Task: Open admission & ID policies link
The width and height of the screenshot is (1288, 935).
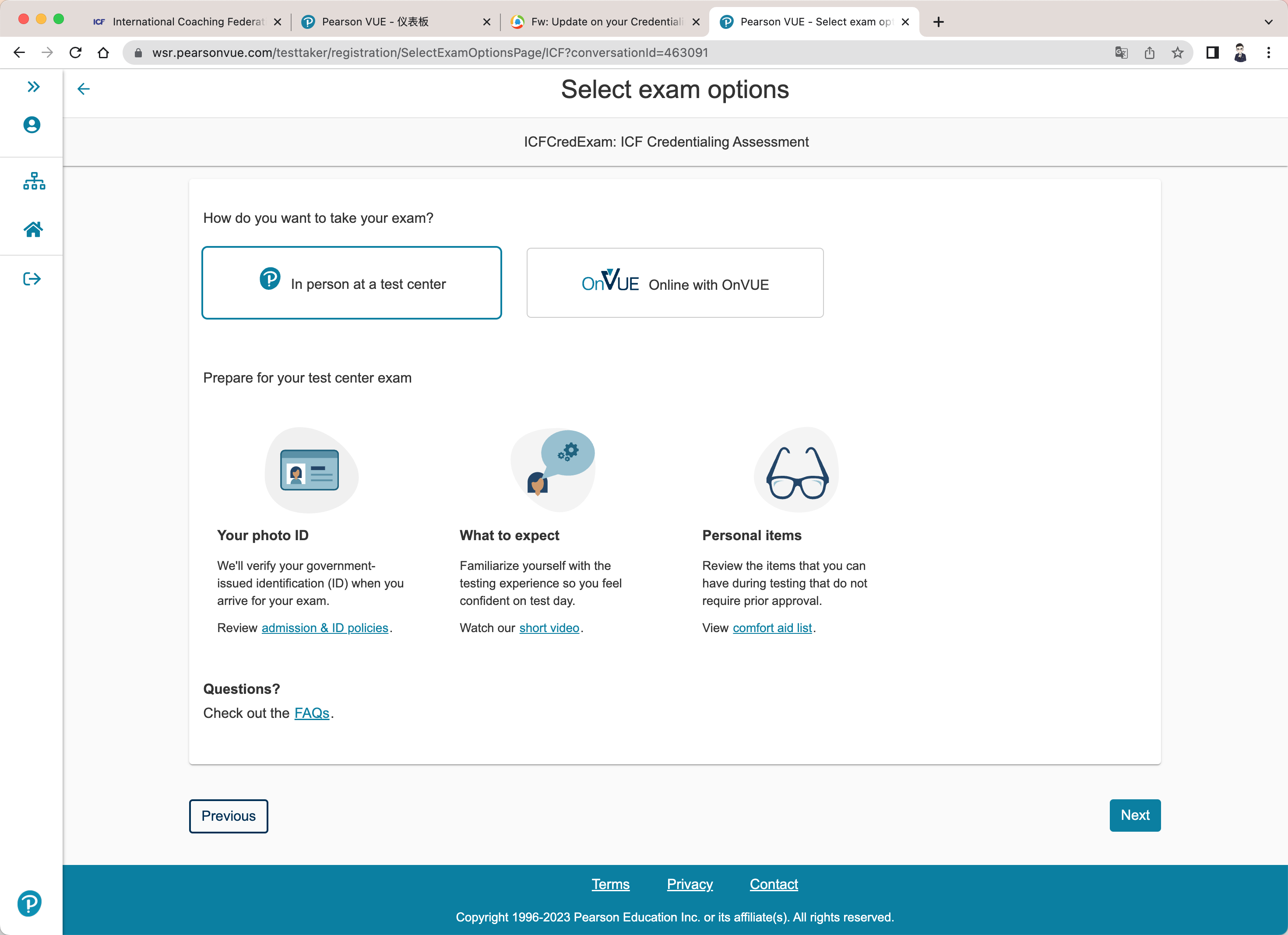Action: pos(325,628)
